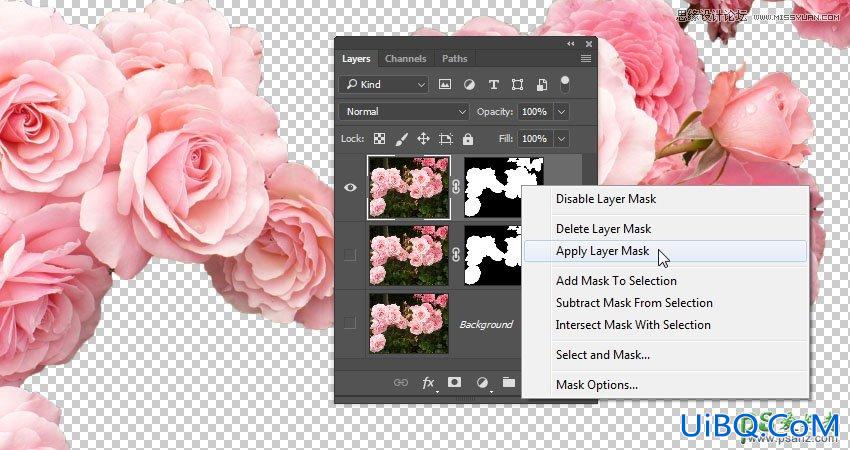Click the smart object filter icon
This screenshot has height=450, width=850.
pyautogui.click(x=541, y=85)
